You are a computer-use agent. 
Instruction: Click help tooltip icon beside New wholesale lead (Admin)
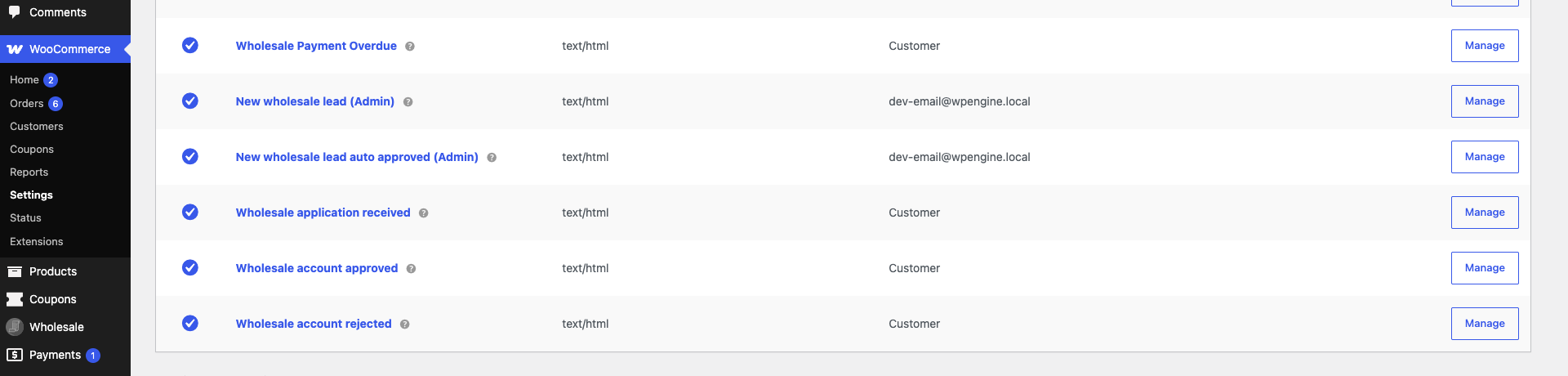pyautogui.click(x=408, y=102)
